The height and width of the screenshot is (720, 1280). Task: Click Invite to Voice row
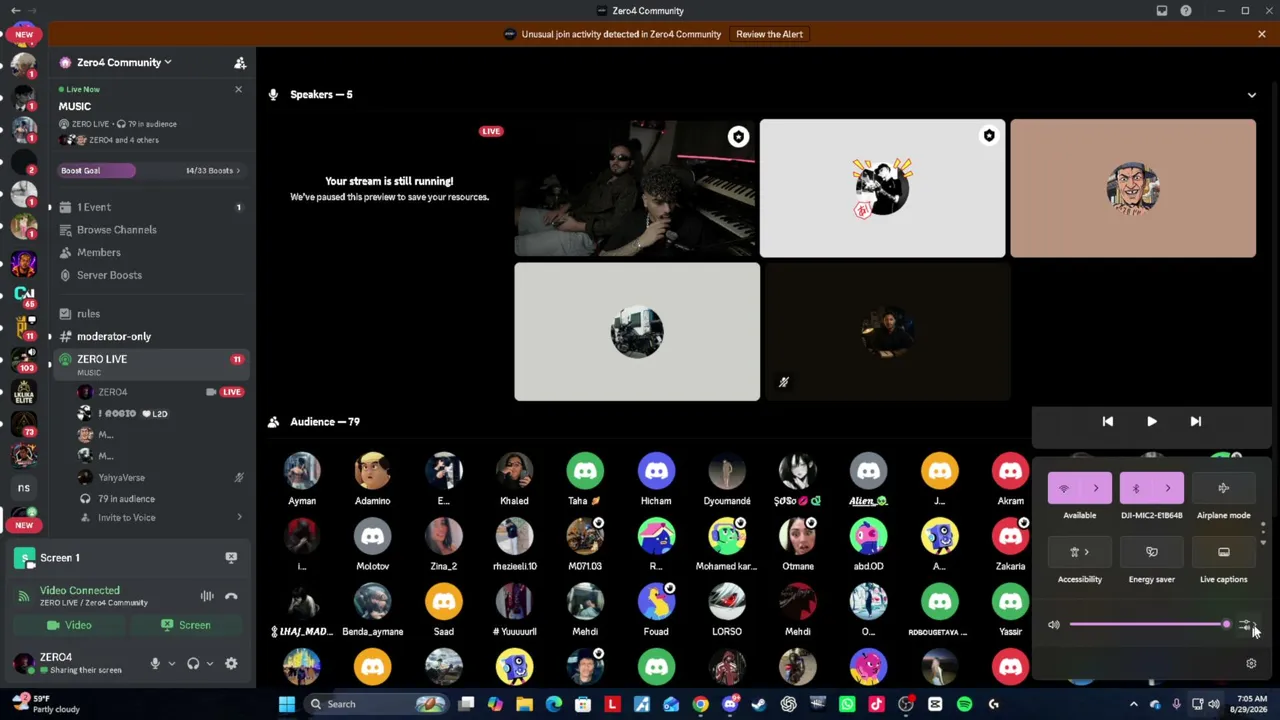(x=160, y=518)
